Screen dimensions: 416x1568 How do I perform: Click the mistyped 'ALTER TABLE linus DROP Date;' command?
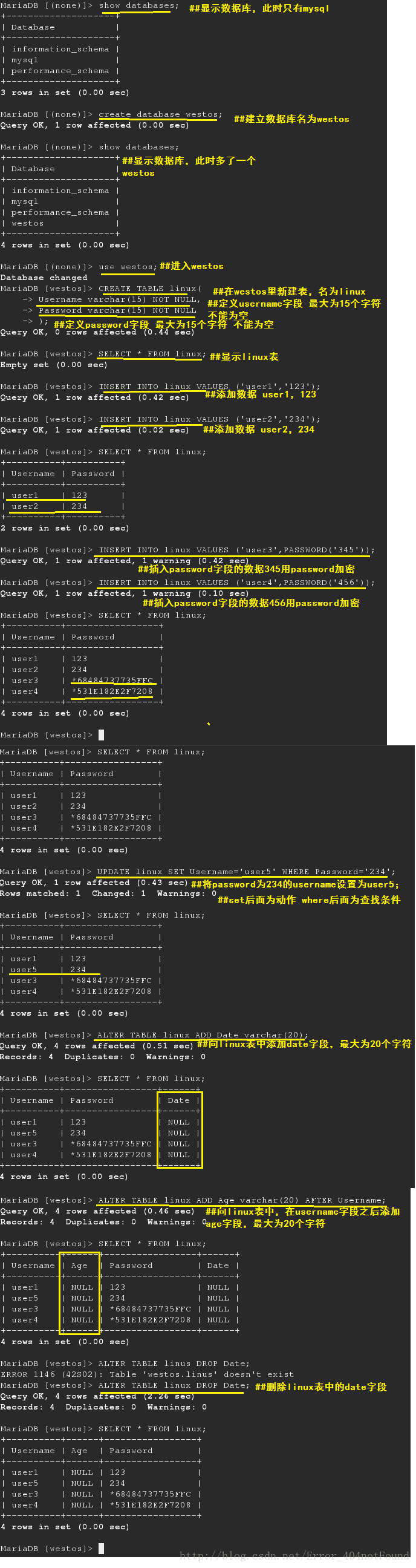174,1364
